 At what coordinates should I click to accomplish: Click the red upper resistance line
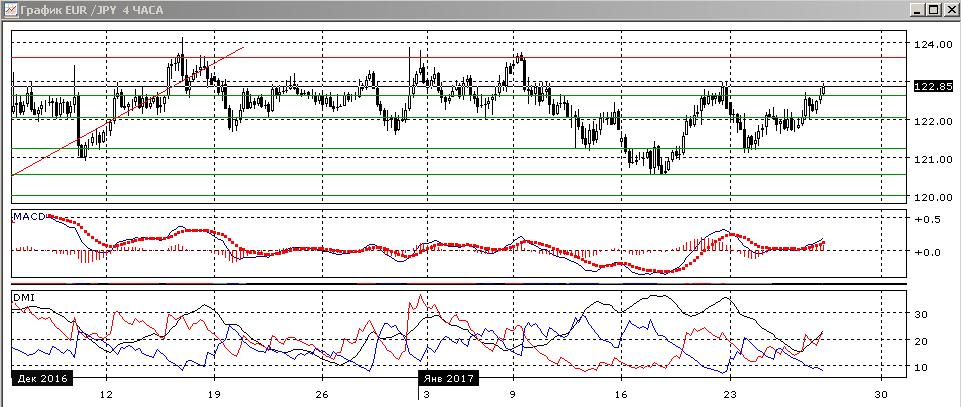pyautogui.click(x=458, y=58)
